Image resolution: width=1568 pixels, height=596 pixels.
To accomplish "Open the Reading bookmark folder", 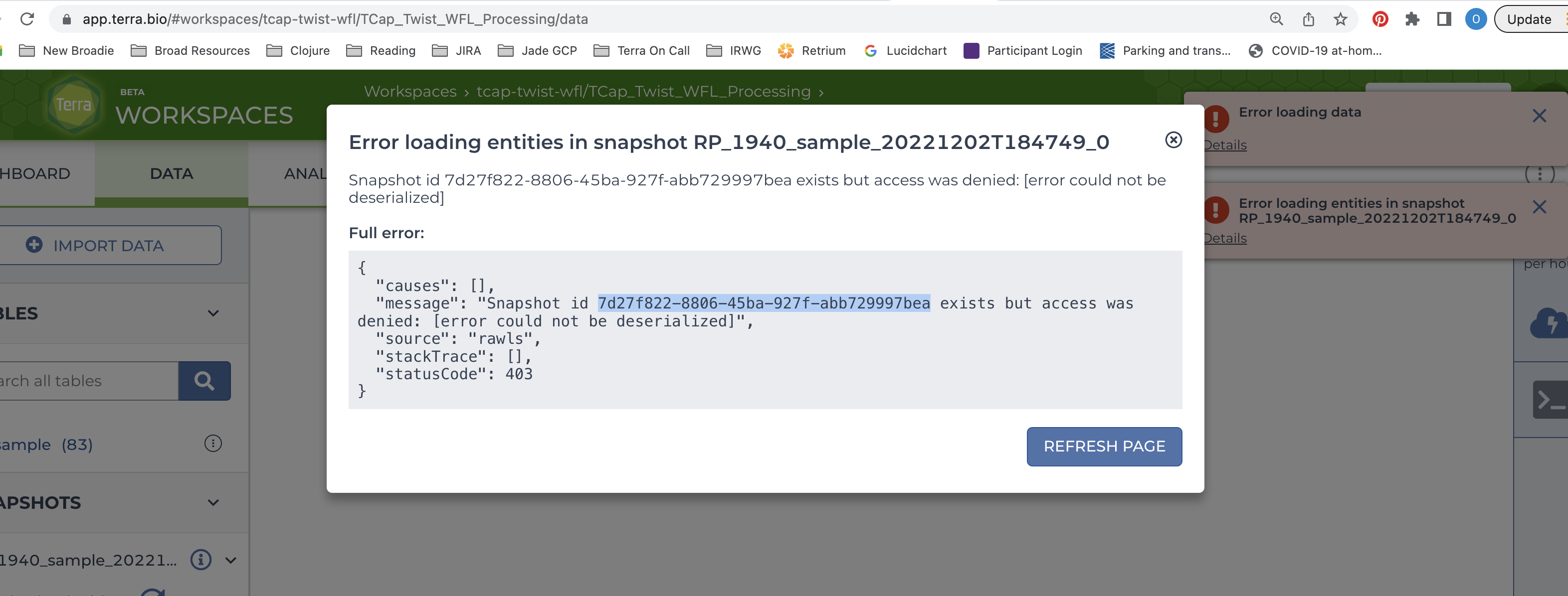I will [x=381, y=50].
